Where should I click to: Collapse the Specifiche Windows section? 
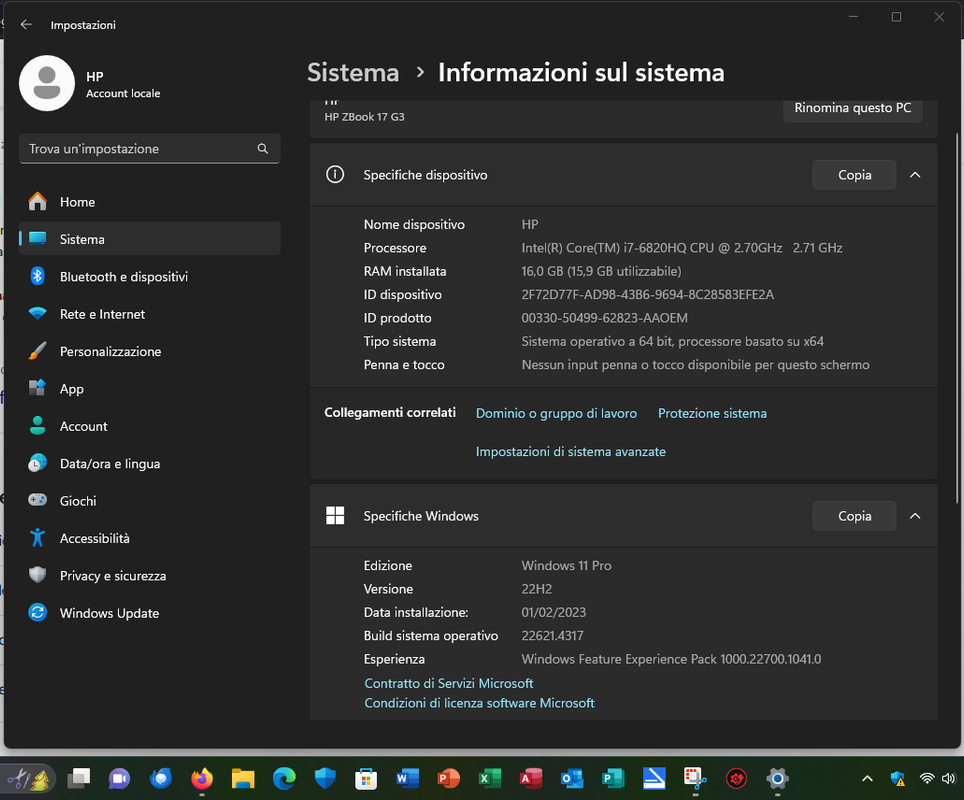tap(915, 516)
